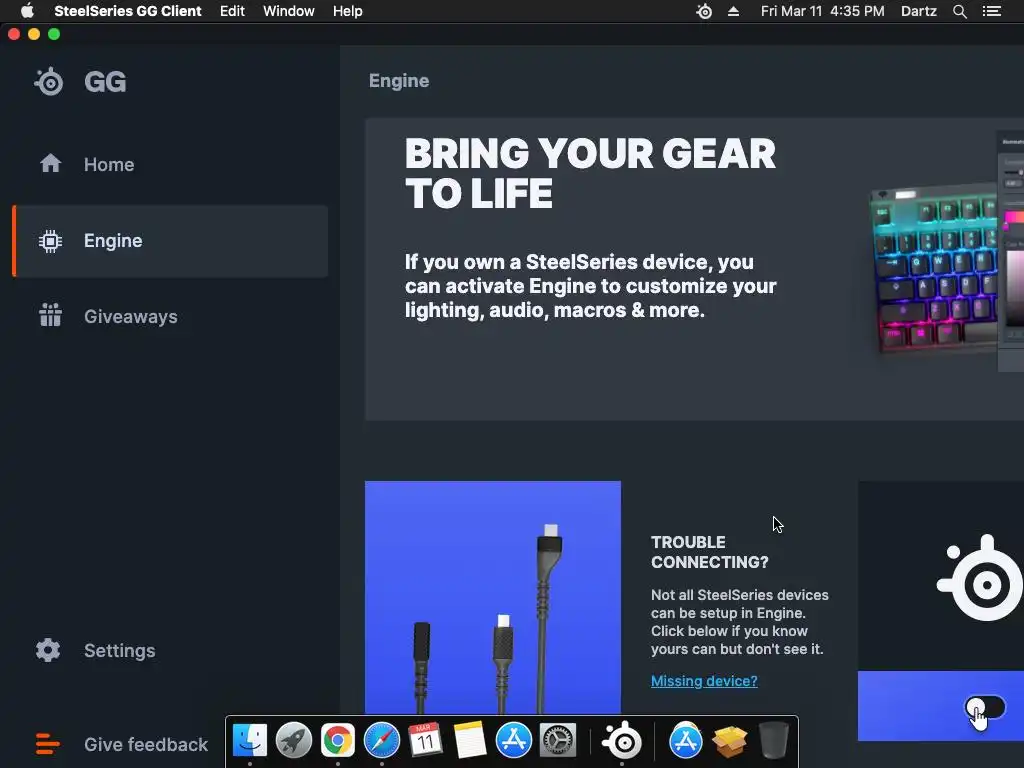Click the TROUBLE CONNECTING? heading
The width and height of the screenshot is (1024, 768).
(709, 552)
